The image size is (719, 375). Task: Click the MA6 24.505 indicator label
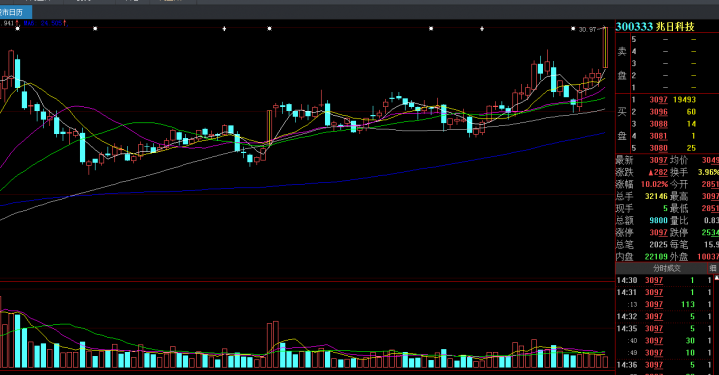click(x=43, y=23)
